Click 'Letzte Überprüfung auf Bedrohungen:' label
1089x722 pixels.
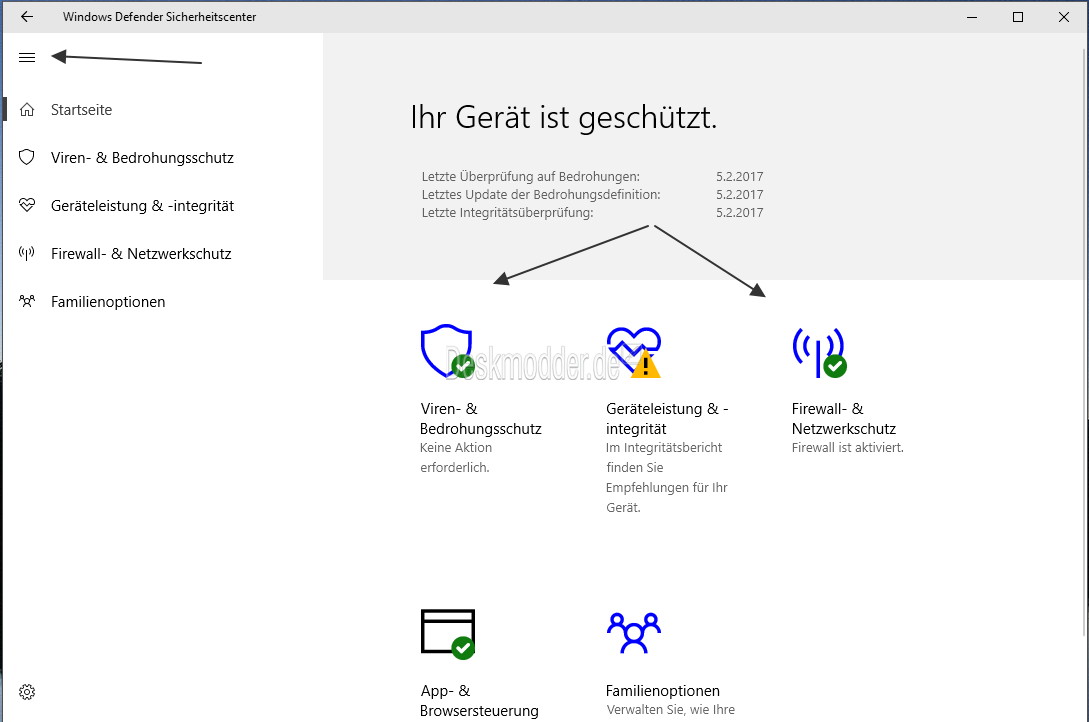[531, 176]
